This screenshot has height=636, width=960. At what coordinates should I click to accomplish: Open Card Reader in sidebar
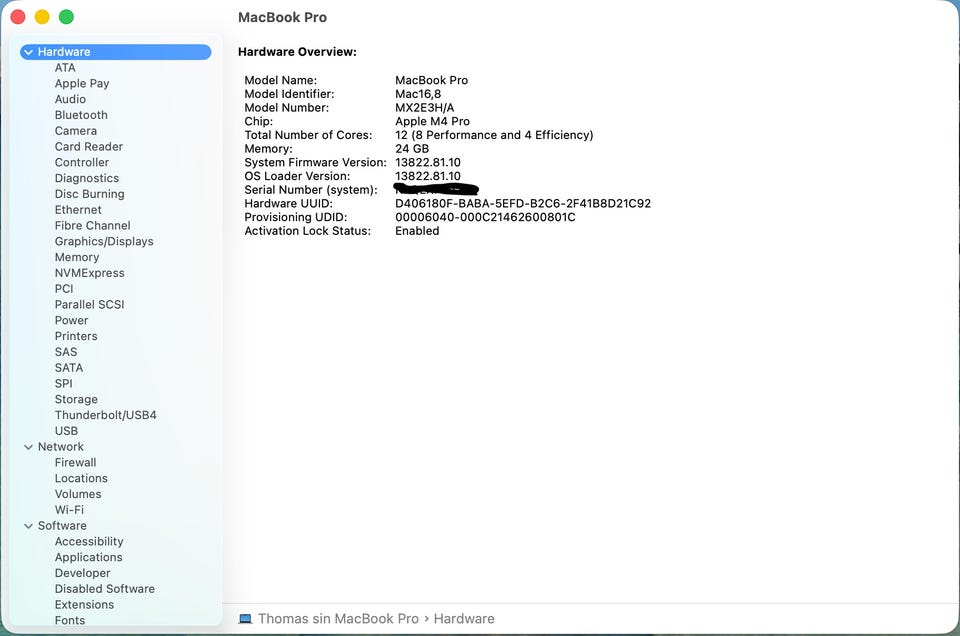click(x=89, y=147)
